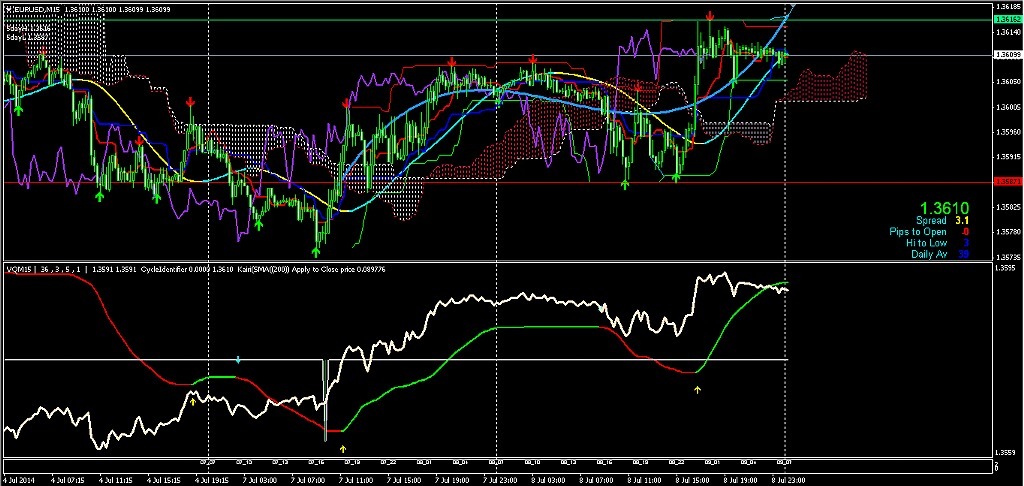Screen dimensions: 1024x486
Task: Click the 7 Jul 23:00 time label
Action: 502,479
